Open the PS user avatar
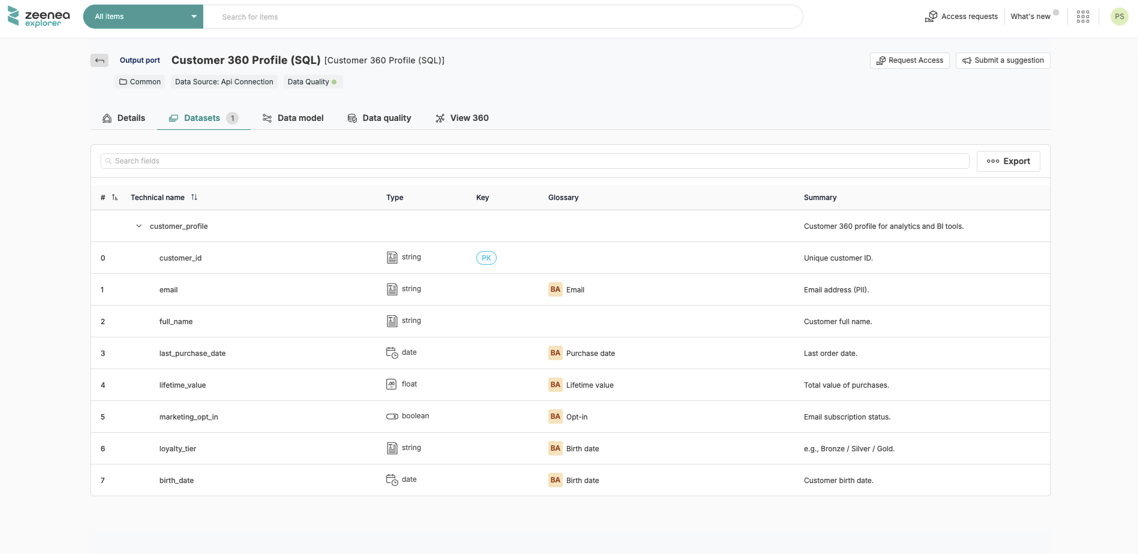This screenshot has height=554, width=1138. tap(1119, 17)
